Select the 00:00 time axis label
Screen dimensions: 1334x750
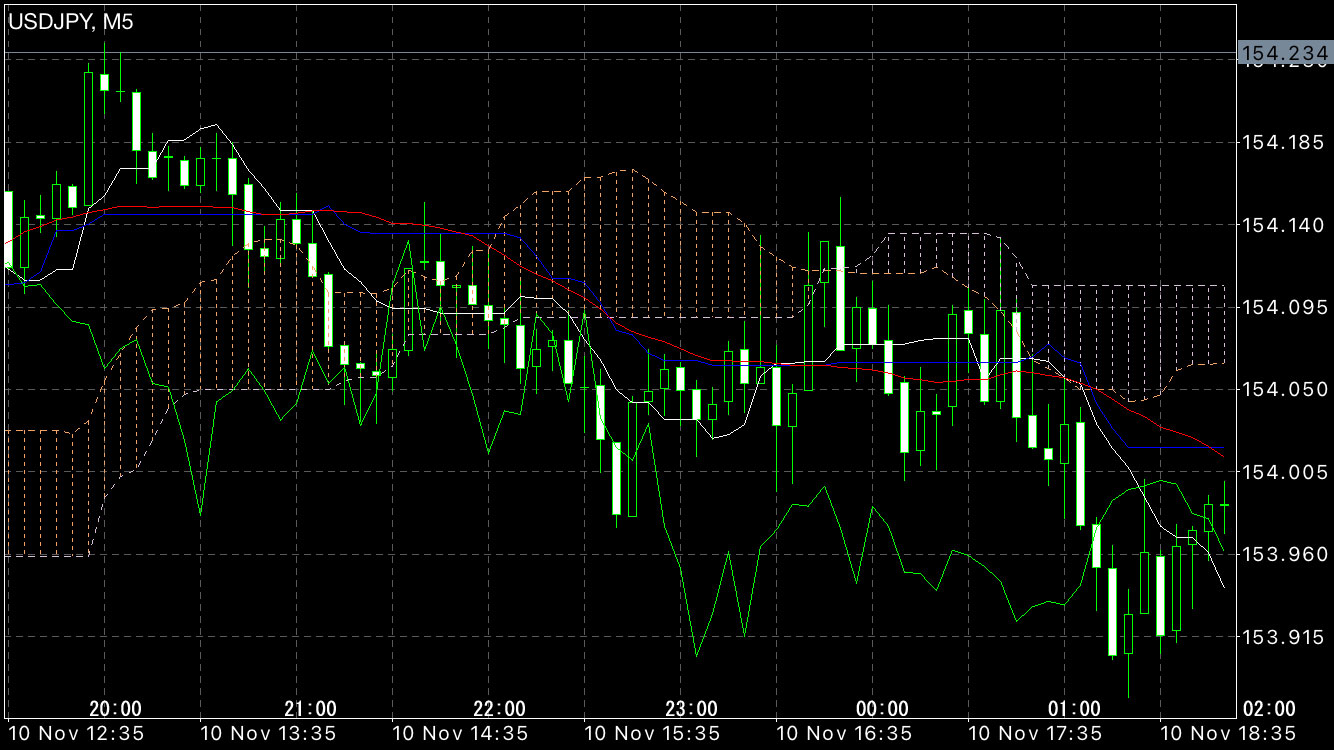click(883, 709)
